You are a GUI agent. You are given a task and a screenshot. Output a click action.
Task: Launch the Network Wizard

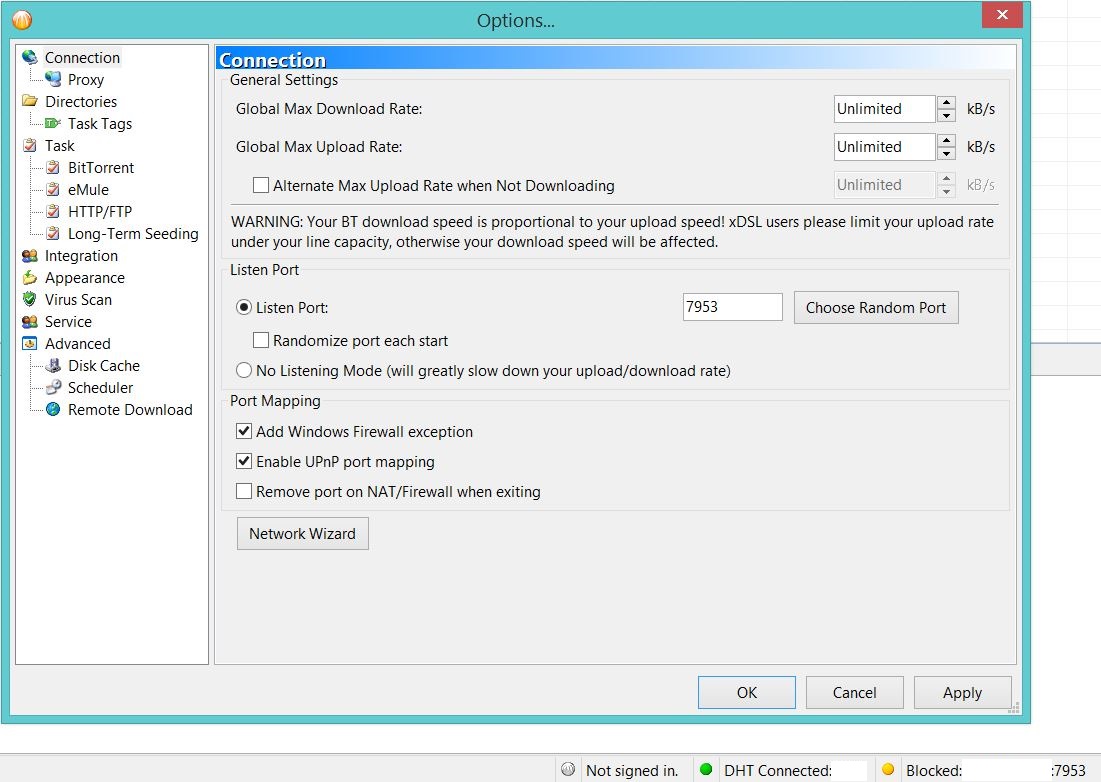pos(302,534)
